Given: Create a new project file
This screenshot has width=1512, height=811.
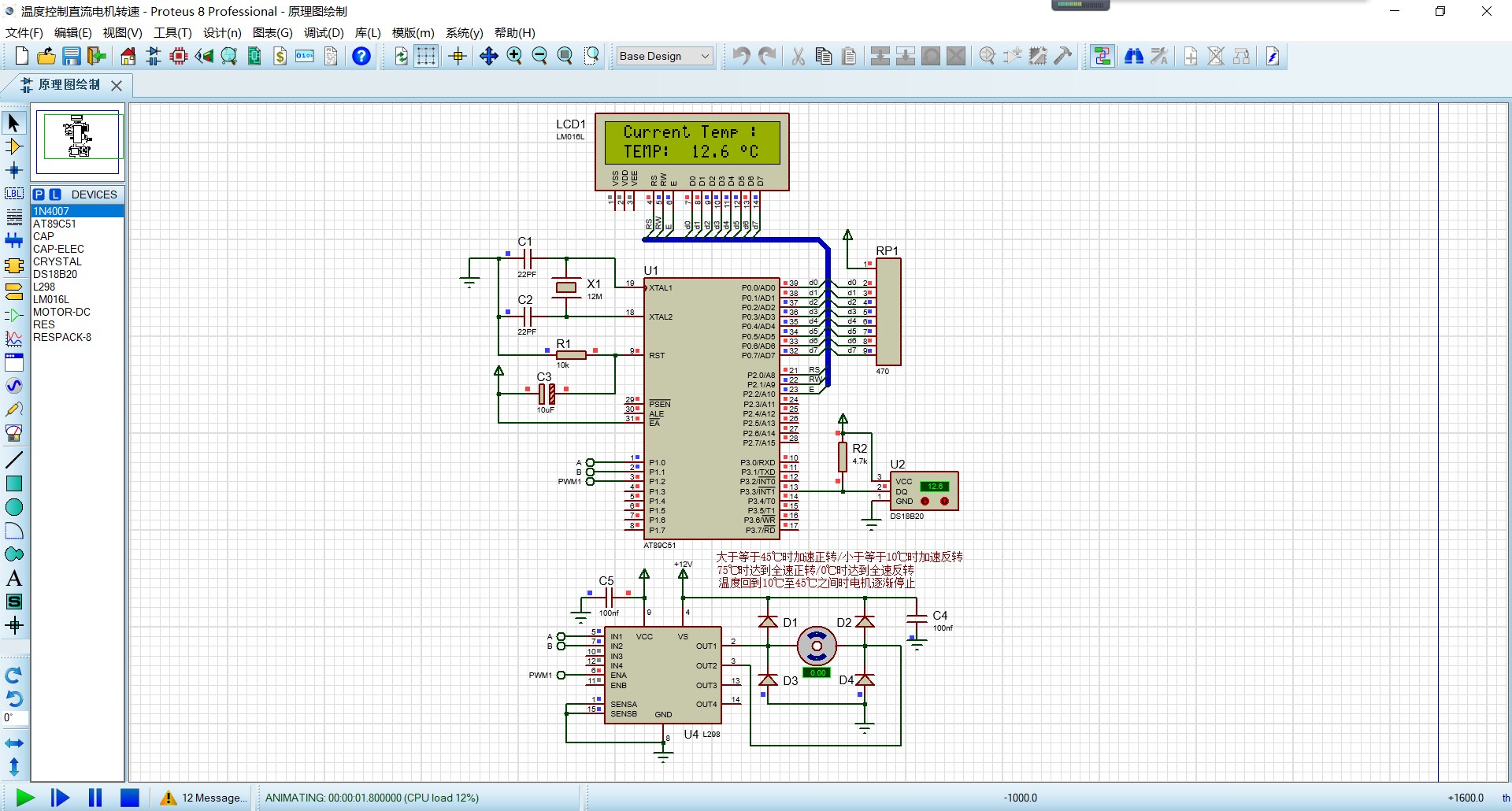Looking at the screenshot, I should tap(22, 56).
